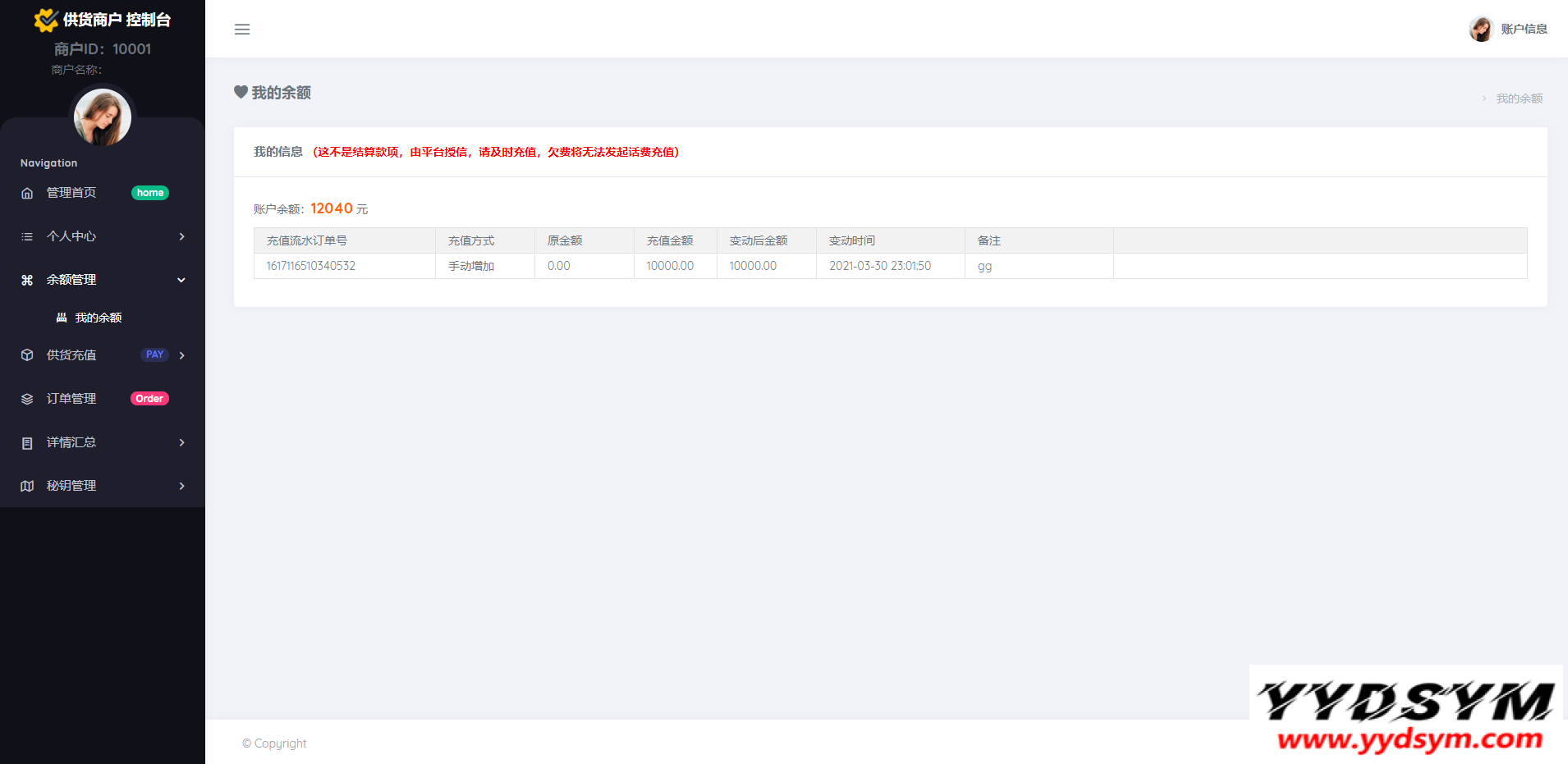Open the 账户信息 account link
The image size is (1568, 764).
pos(1523,29)
